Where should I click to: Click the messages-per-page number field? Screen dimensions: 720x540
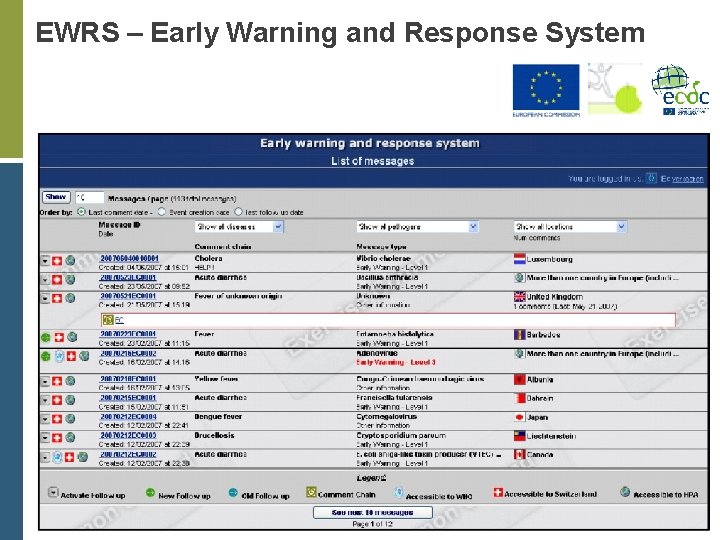[x=90, y=197]
